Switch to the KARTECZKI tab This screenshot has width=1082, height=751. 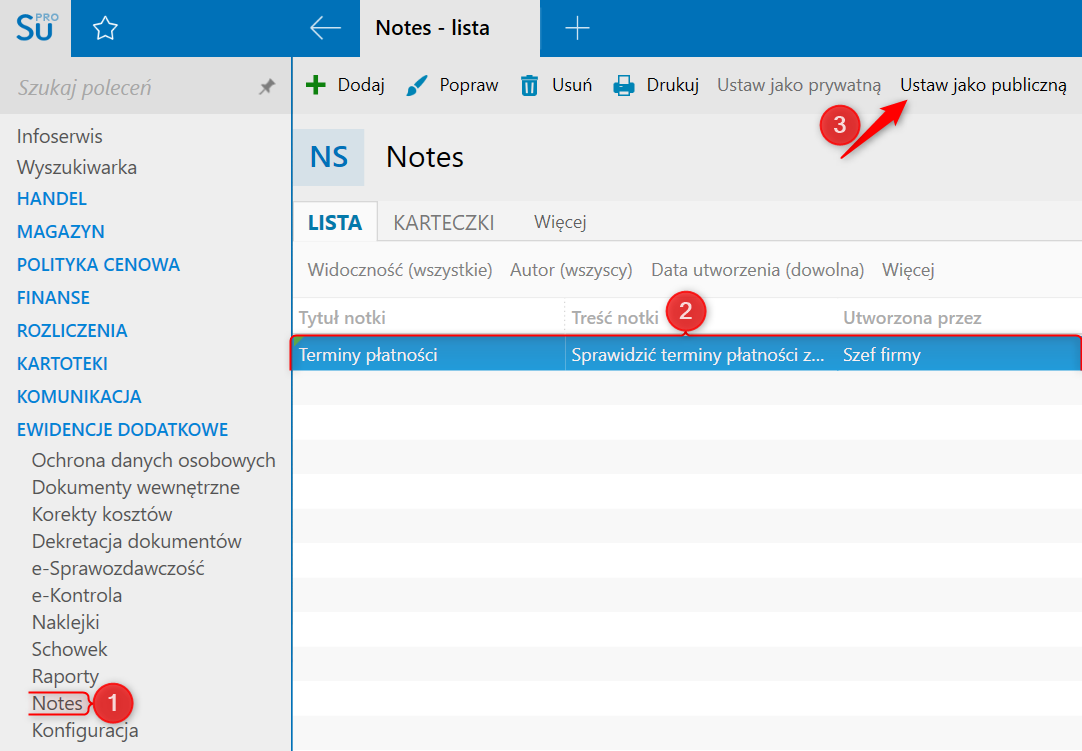tap(444, 222)
